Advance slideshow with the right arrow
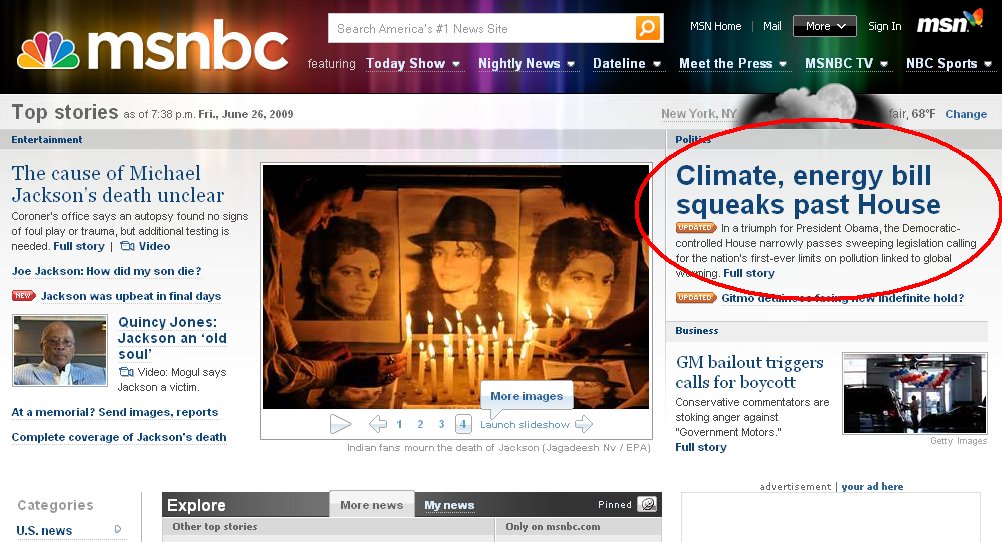The width and height of the screenshot is (1002, 542). coord(584,424)
